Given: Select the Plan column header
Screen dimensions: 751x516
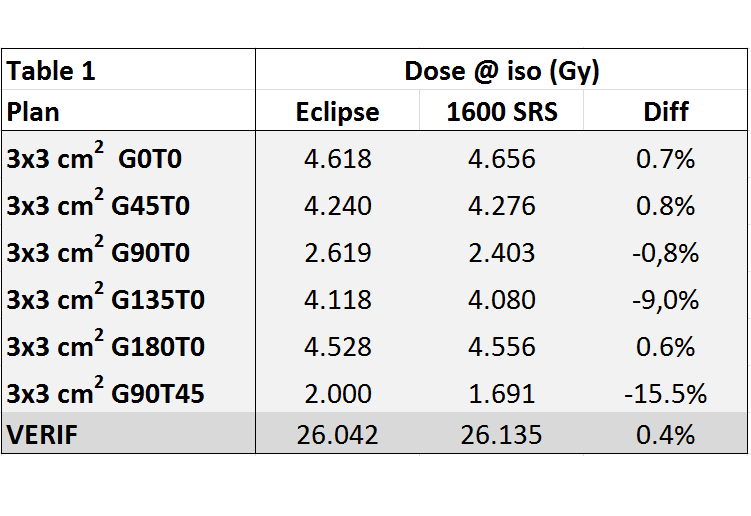Looking at the screenshot, I should tap(128, 110).
